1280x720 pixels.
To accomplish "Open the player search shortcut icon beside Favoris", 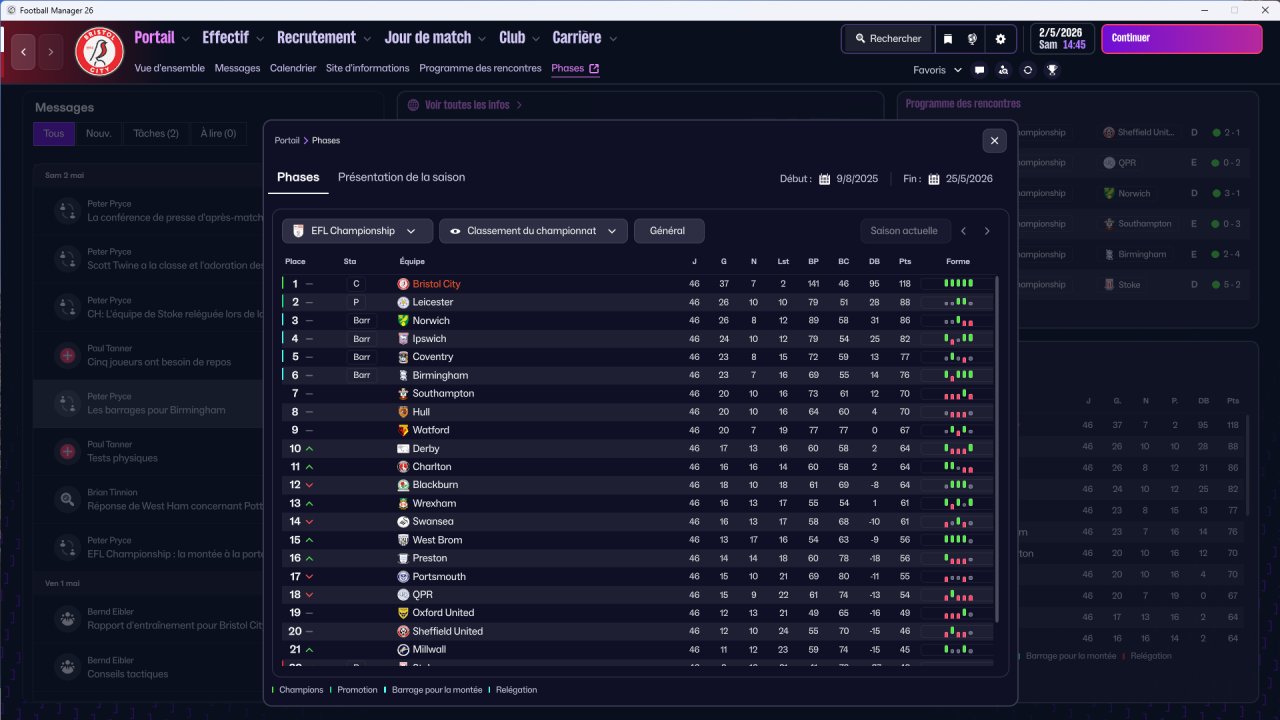I will pyautogui.click(x=1003, y=70).
